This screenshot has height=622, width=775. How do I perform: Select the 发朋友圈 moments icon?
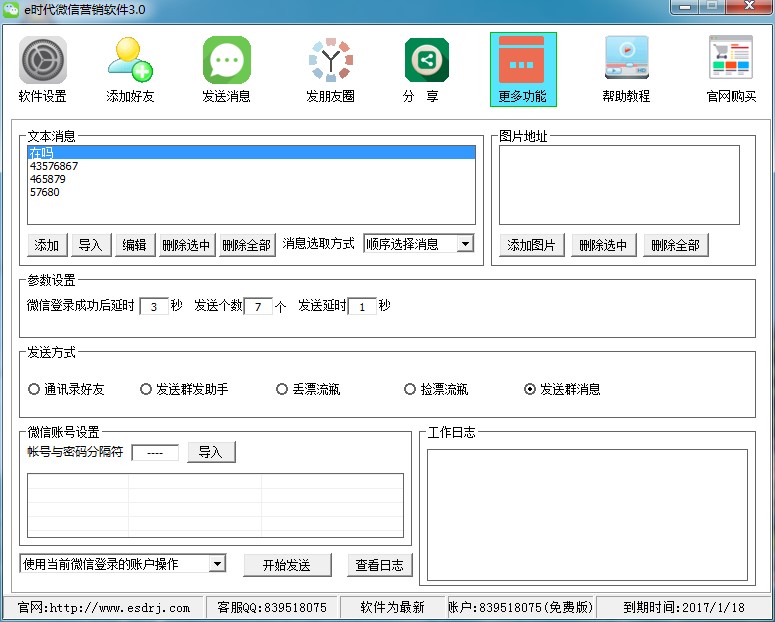click(330, 60)
